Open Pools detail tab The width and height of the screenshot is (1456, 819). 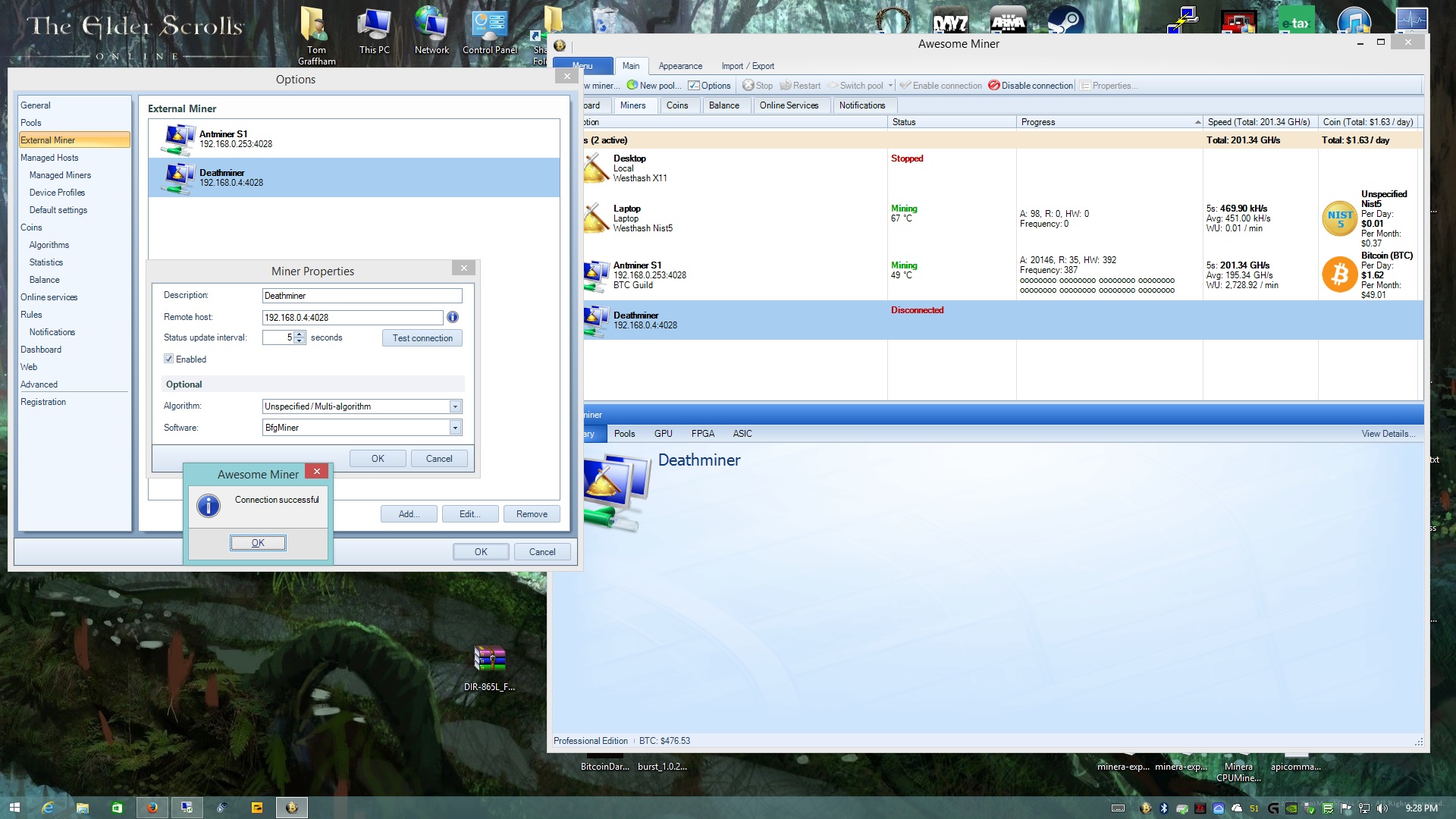click(x=624, y=434)
